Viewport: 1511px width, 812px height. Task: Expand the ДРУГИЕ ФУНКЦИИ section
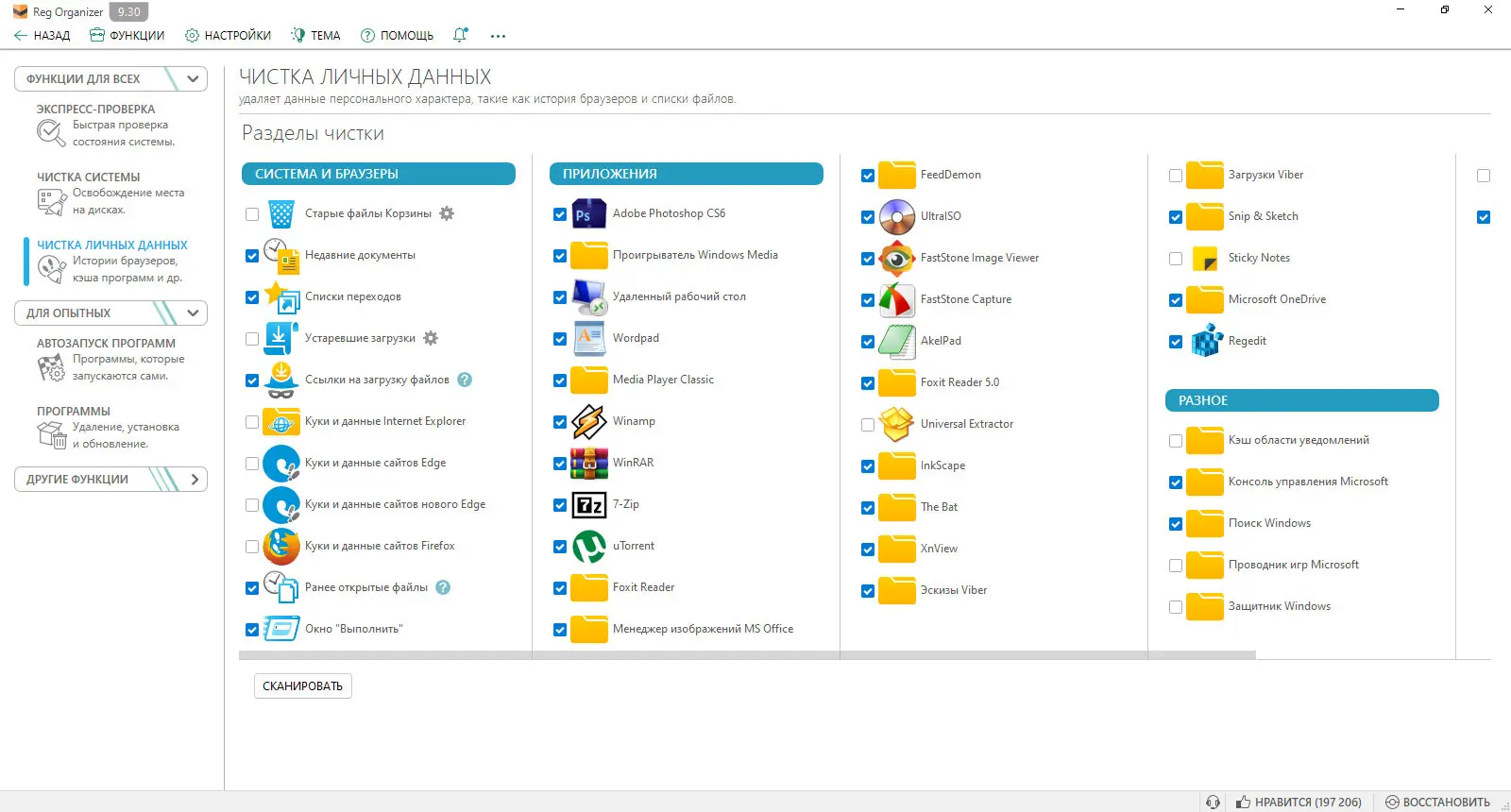click(x=110, y=480)
